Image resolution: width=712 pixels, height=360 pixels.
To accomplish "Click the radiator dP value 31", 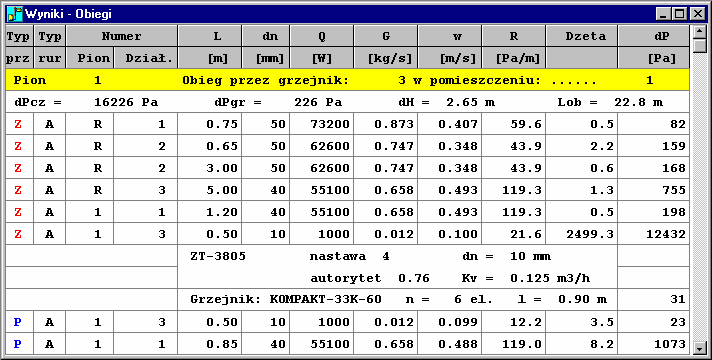I will pos(654,300).
